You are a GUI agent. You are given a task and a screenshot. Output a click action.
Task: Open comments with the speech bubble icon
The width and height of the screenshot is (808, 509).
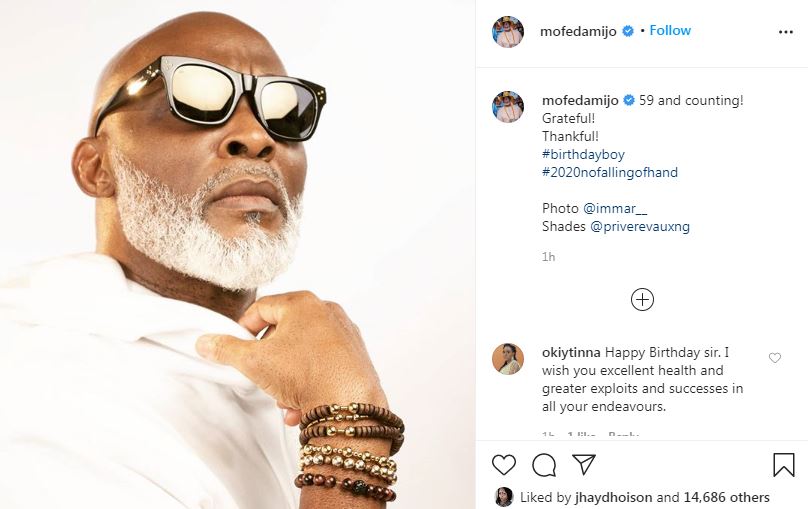pos(544,465)
